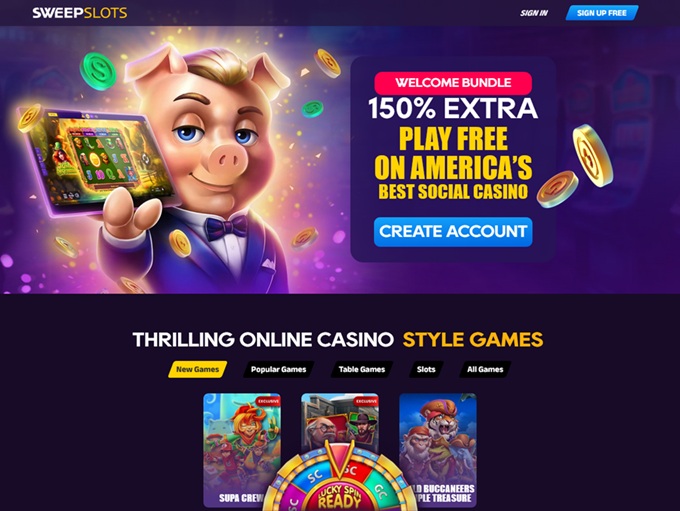Switch to the New Games tab

tap(197, 370)
